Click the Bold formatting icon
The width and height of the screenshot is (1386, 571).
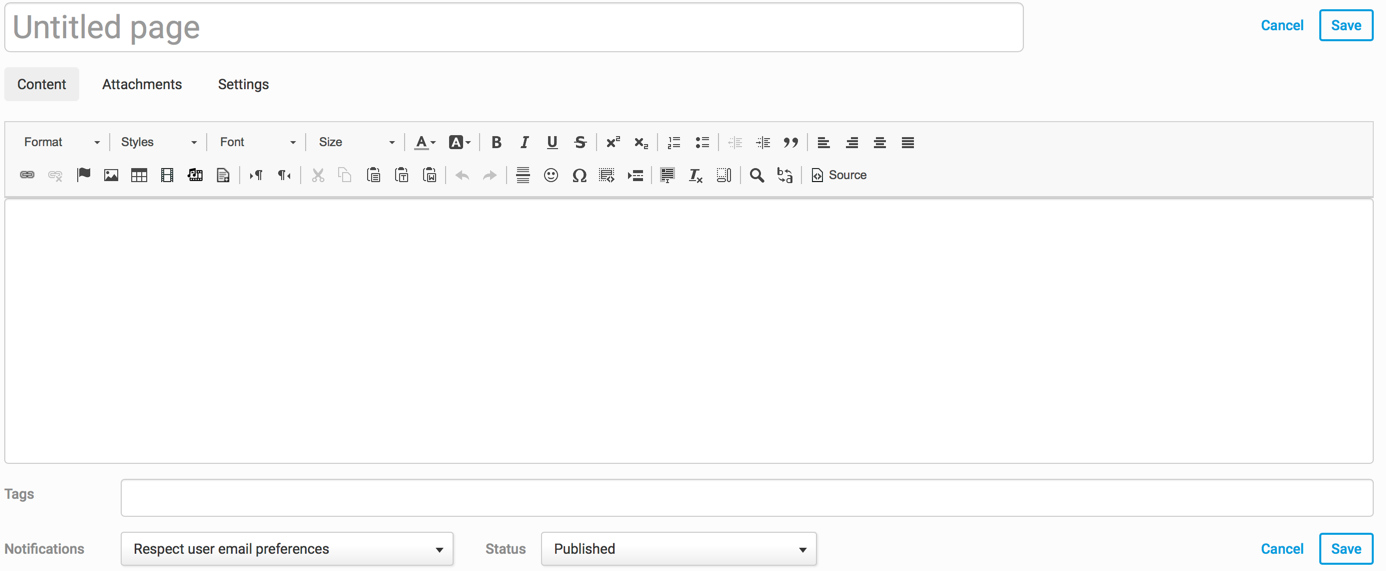pyautogui.click(x=496, y=143)
